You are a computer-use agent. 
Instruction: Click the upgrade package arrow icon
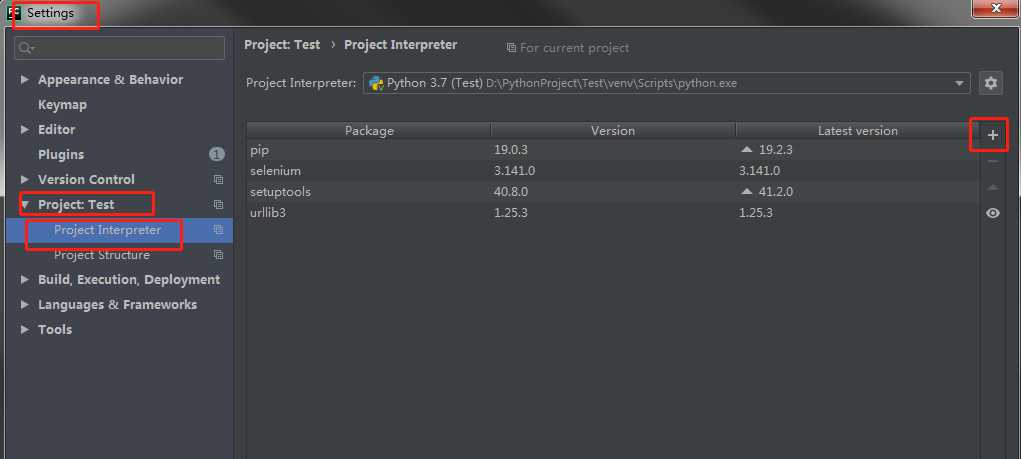pos(992,188)
